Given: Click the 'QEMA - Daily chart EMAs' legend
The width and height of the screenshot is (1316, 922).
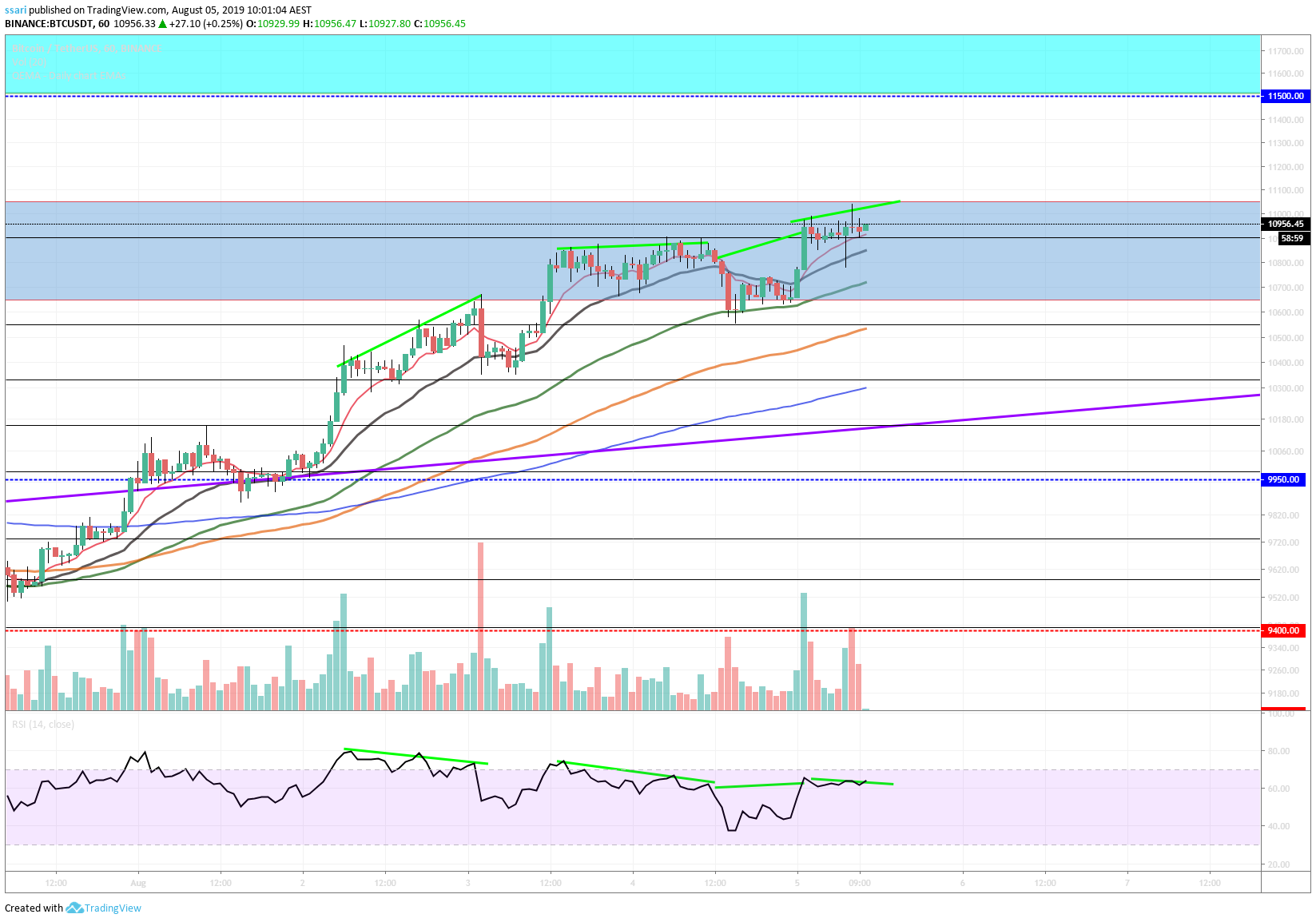Looking at the screenshot, I should 69,75.
